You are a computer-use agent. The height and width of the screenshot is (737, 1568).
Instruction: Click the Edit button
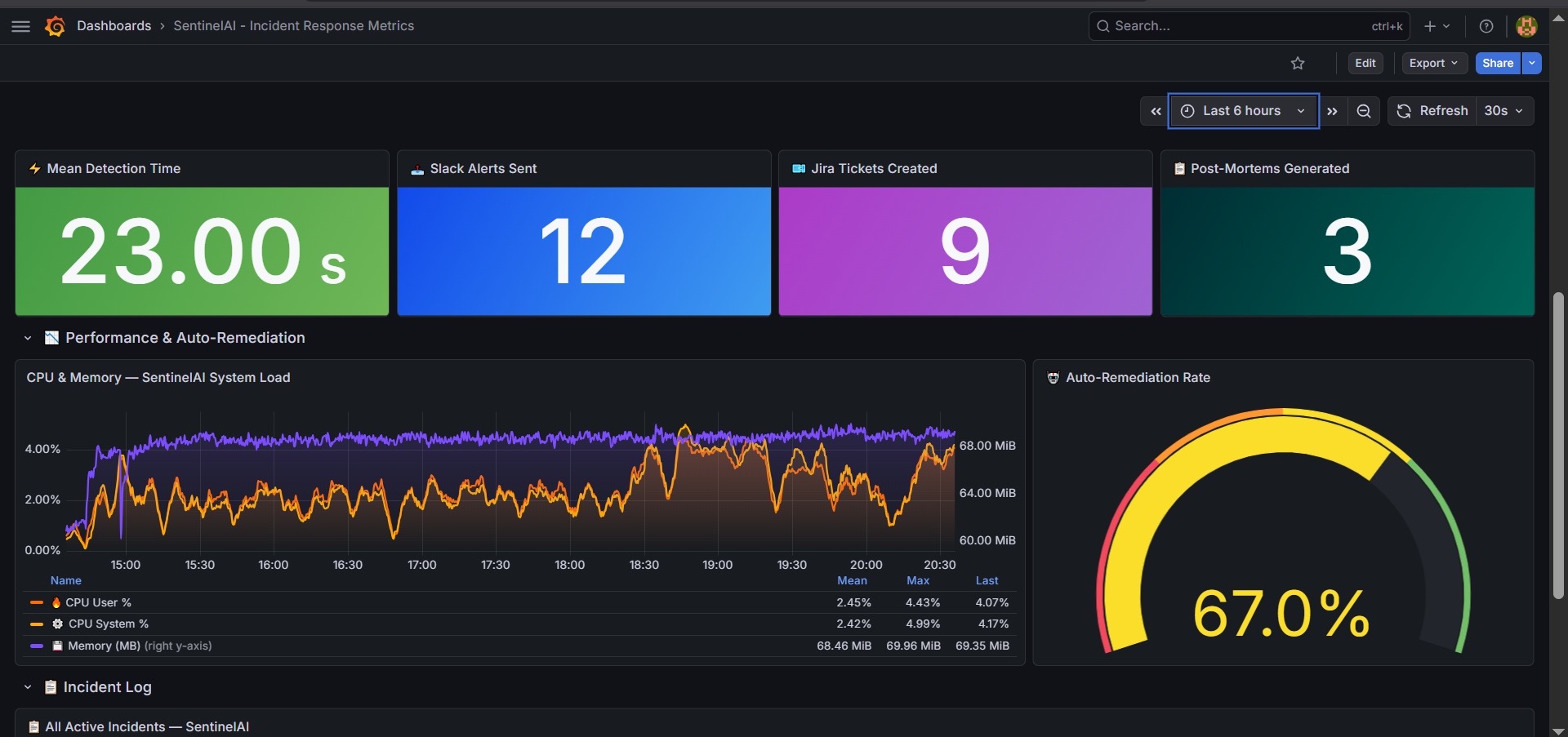pyautogui.click(x=1365, y=63)
